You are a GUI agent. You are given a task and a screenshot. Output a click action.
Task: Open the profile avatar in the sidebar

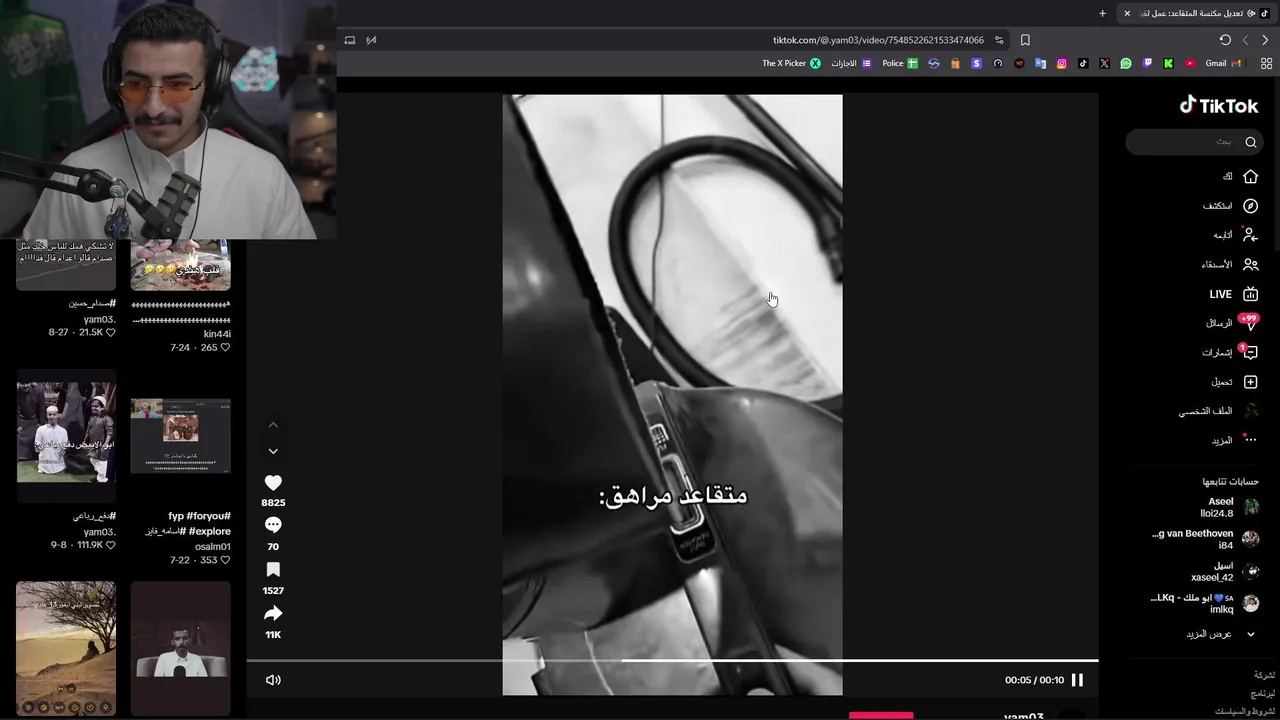pos(1250,411)
